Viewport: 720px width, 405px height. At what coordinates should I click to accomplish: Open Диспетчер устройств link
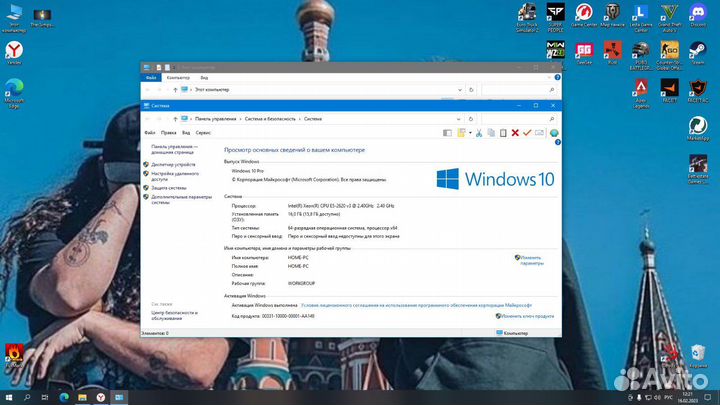(173, 164)
